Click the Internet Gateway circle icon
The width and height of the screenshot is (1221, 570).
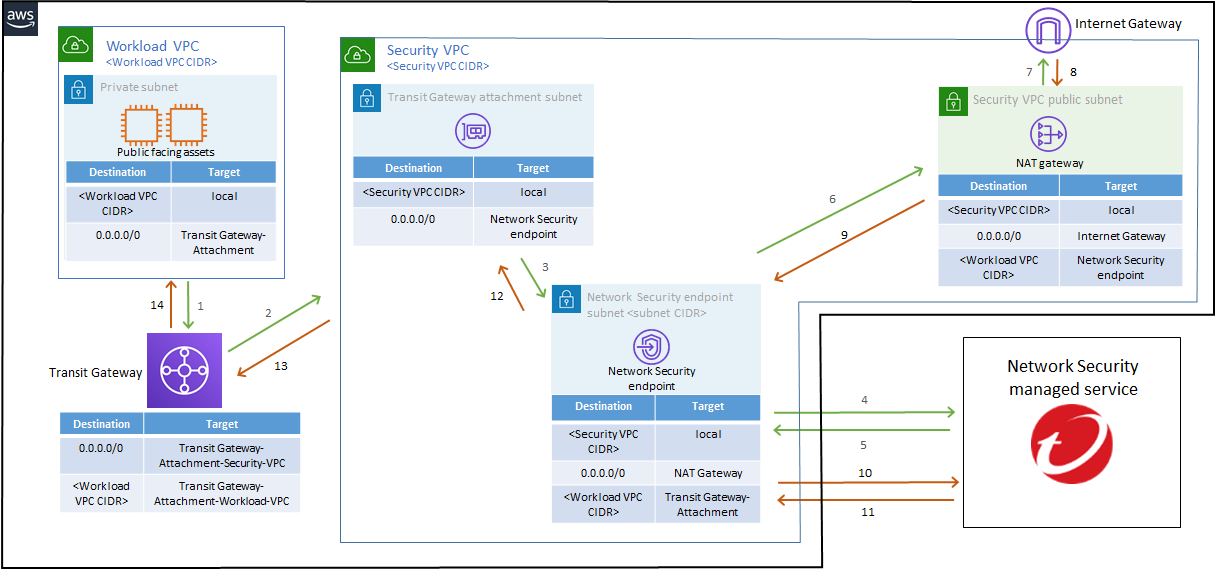pos(1048,30)
